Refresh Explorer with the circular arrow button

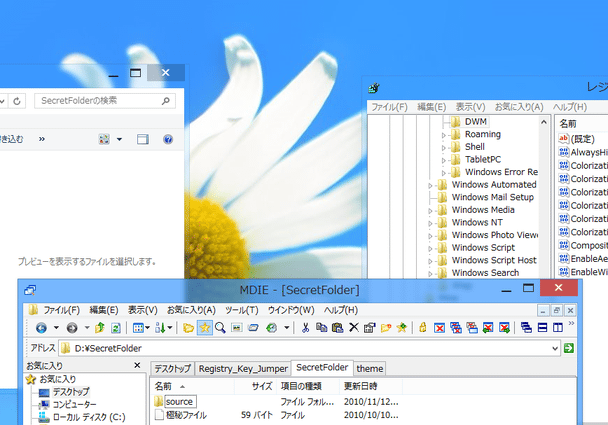coord(17,101)
